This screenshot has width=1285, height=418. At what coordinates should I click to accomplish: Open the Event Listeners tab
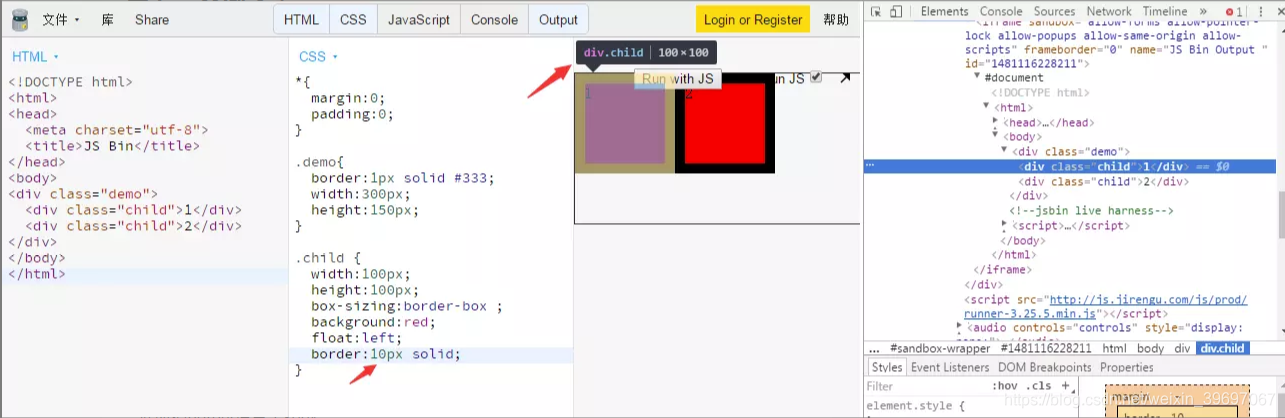[950, 367]
